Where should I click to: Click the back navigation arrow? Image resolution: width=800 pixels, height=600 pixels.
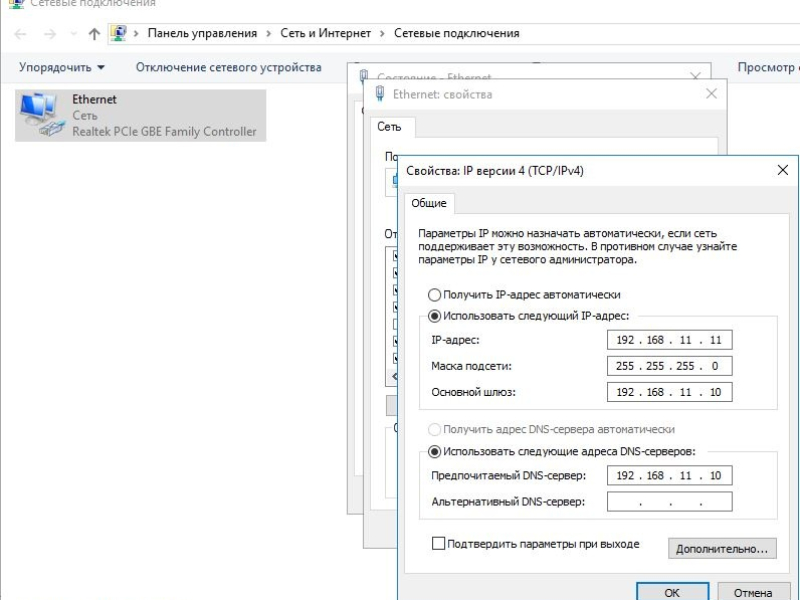(20, 34)
